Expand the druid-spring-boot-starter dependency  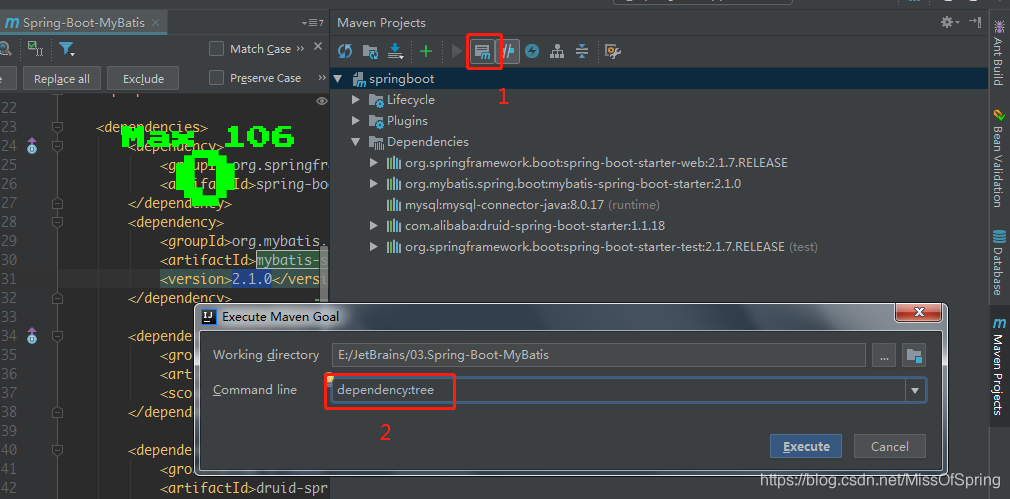(374, 226)
